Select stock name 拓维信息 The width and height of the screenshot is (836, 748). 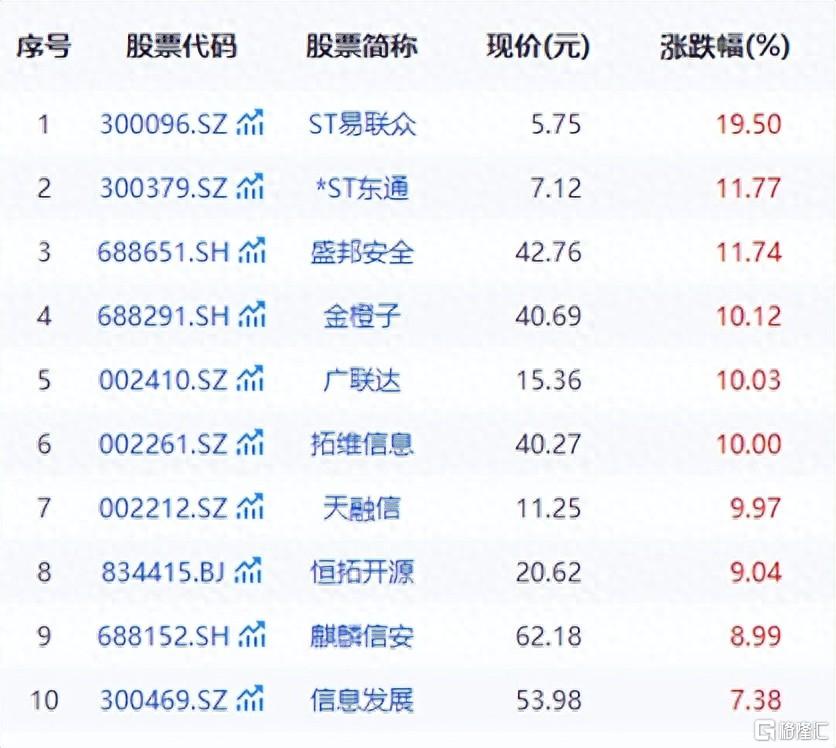tap(362, 444)
